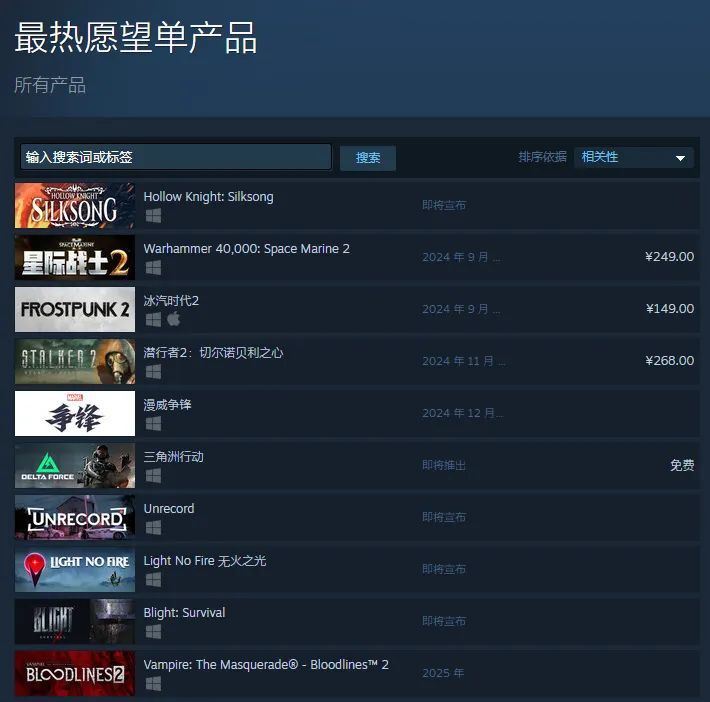The image size is (710, 702).
Task: Click Windows icon under 漫威争锋
Action: click(x=153, y=424)
